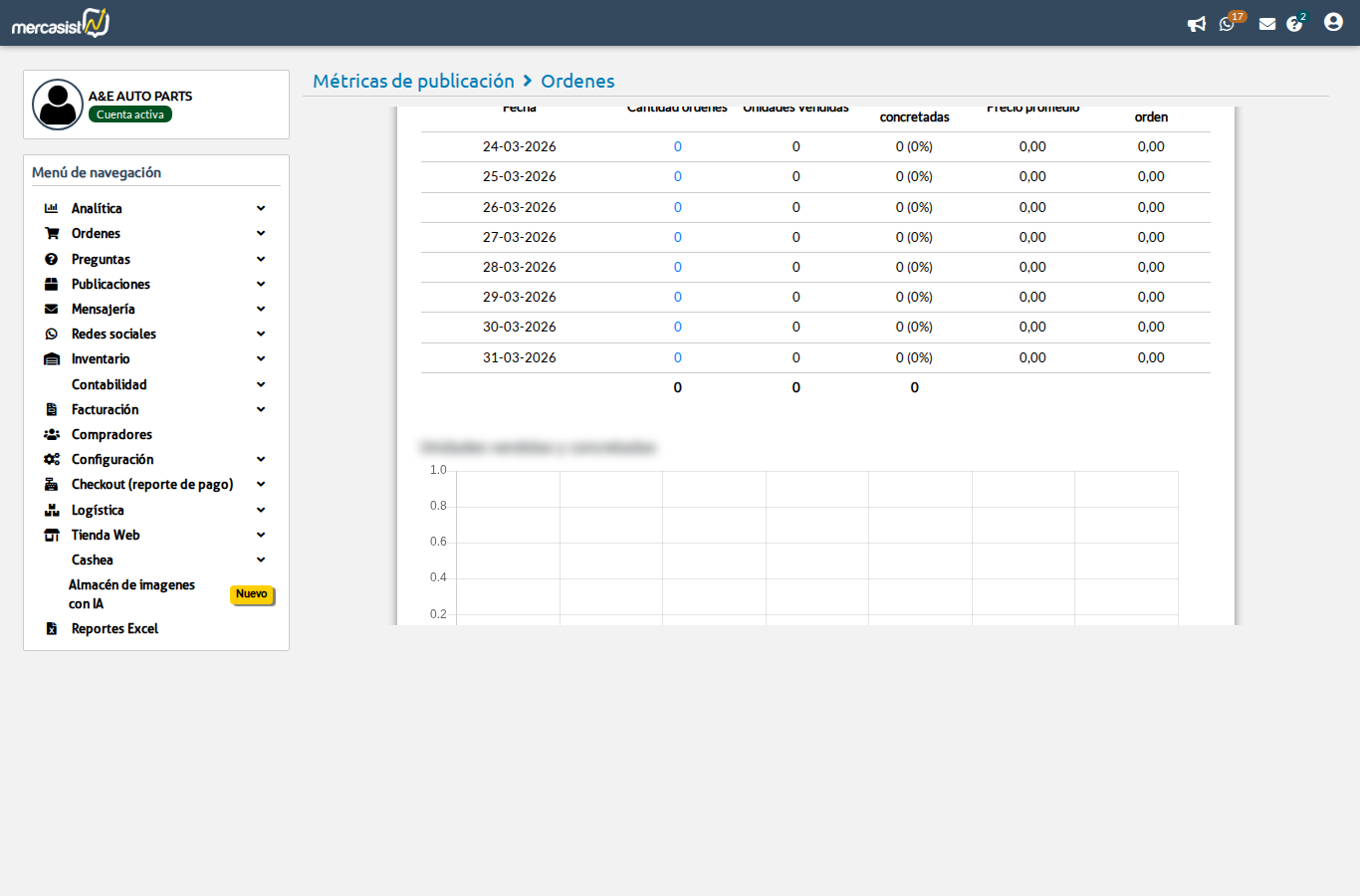Open order count link for 27-03-2026
This screenshot has width=1360, height=896.
[x=678, y=237]
